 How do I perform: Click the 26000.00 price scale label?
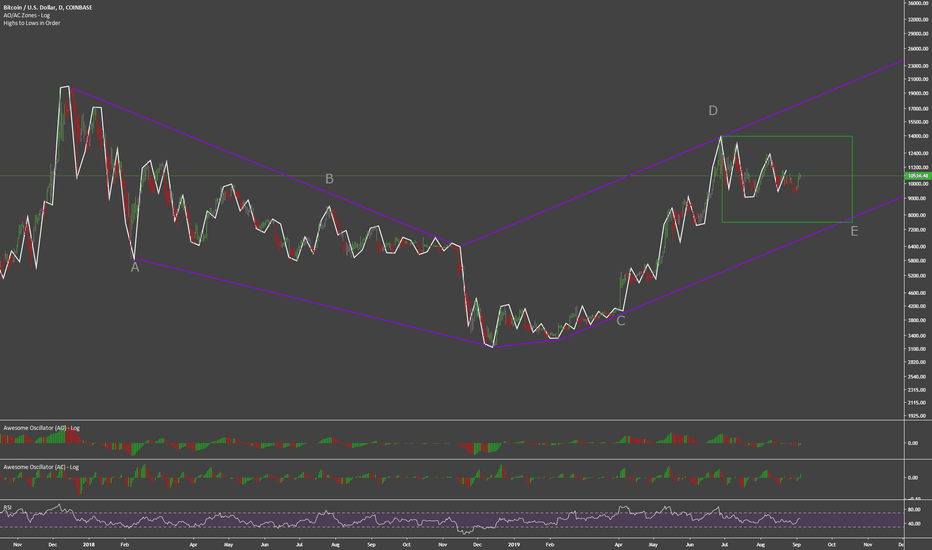[x=918, y=49]
